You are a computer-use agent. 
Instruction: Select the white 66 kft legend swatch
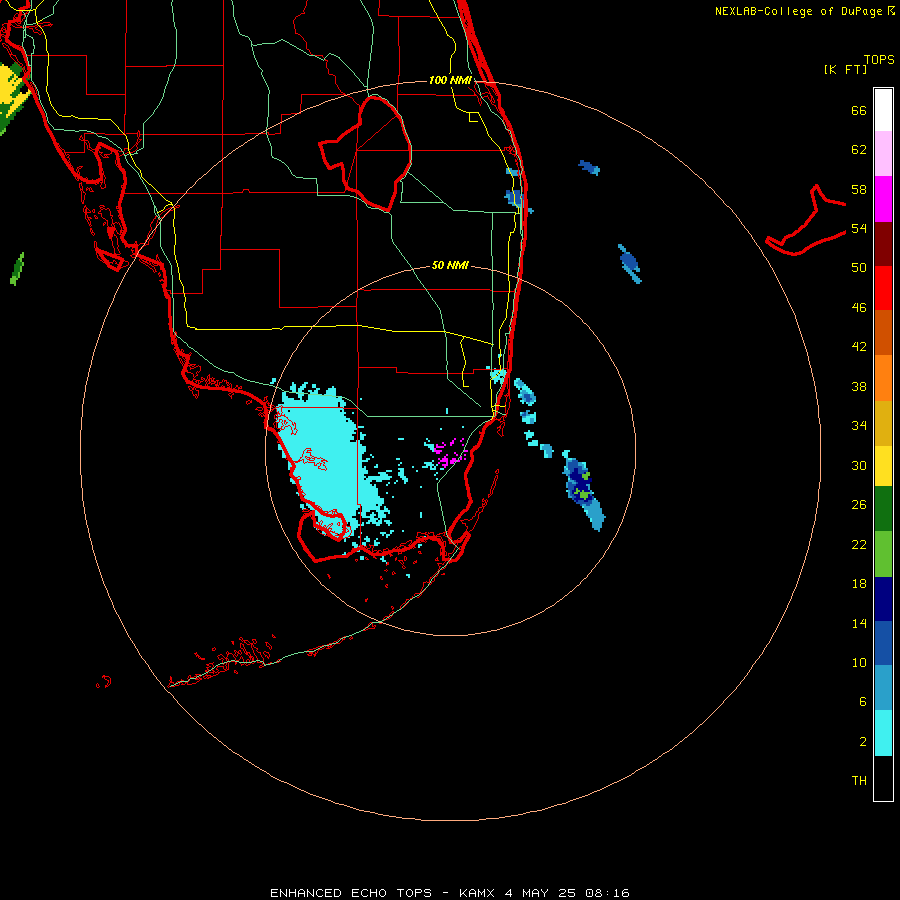tap(883, 110)
